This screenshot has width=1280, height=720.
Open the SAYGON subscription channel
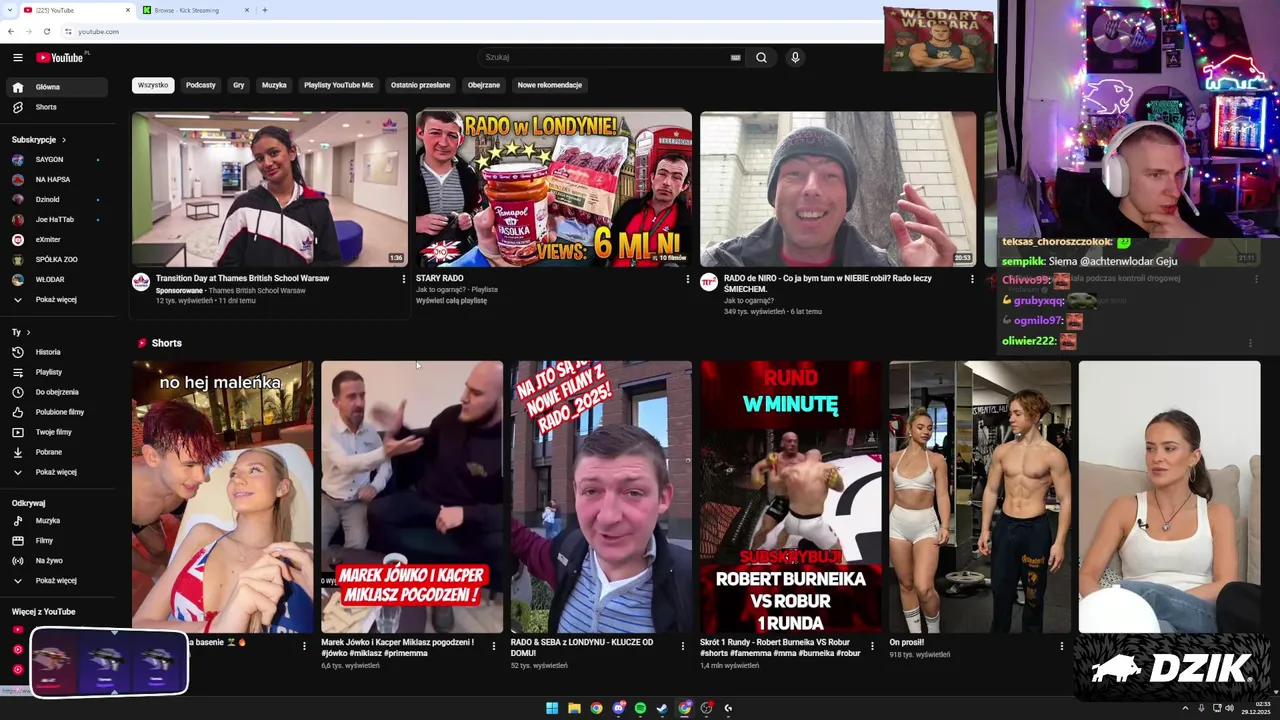click(56, 160)
